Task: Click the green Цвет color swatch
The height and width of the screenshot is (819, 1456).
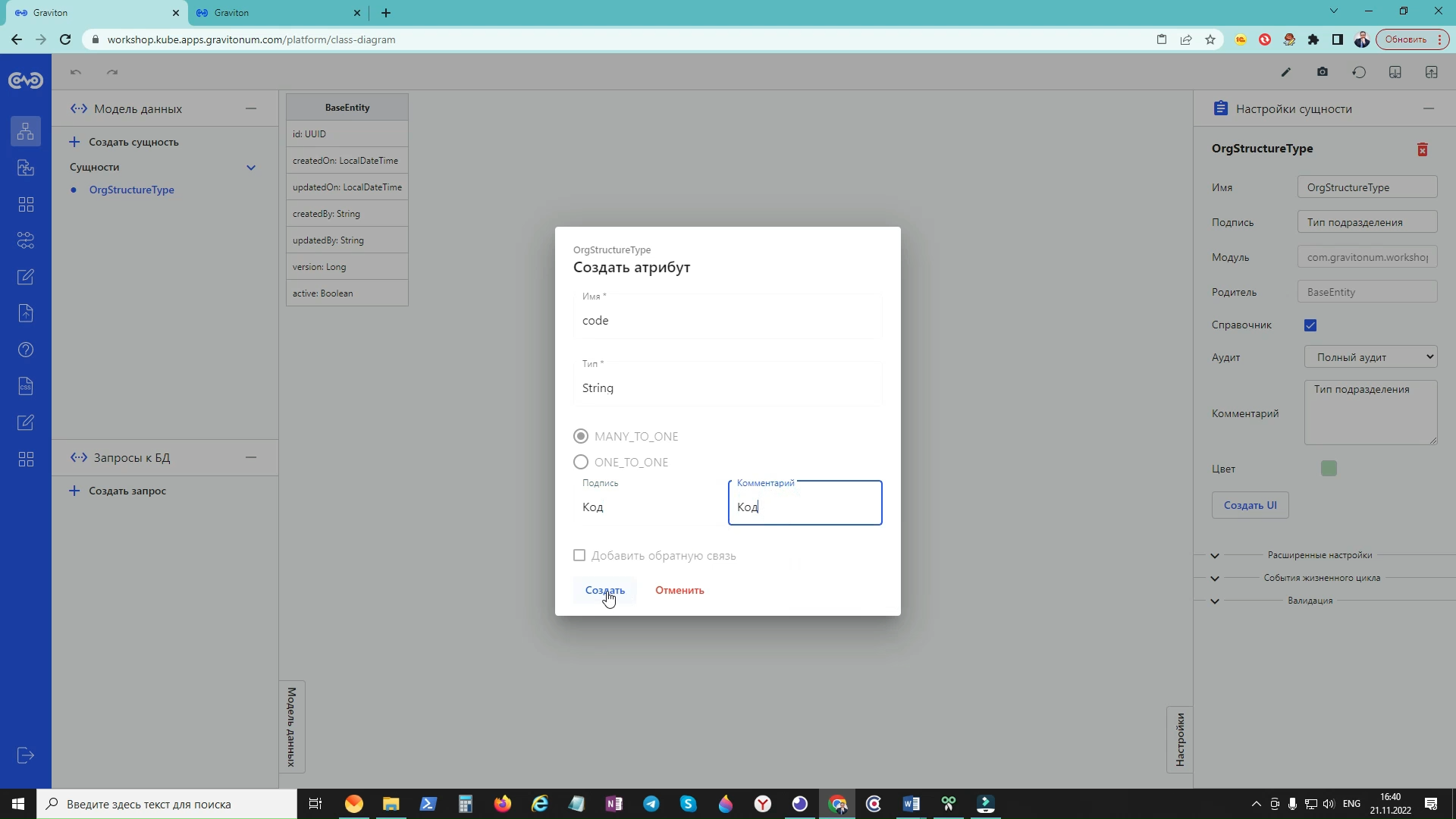Action: (x=1328, y=469)
